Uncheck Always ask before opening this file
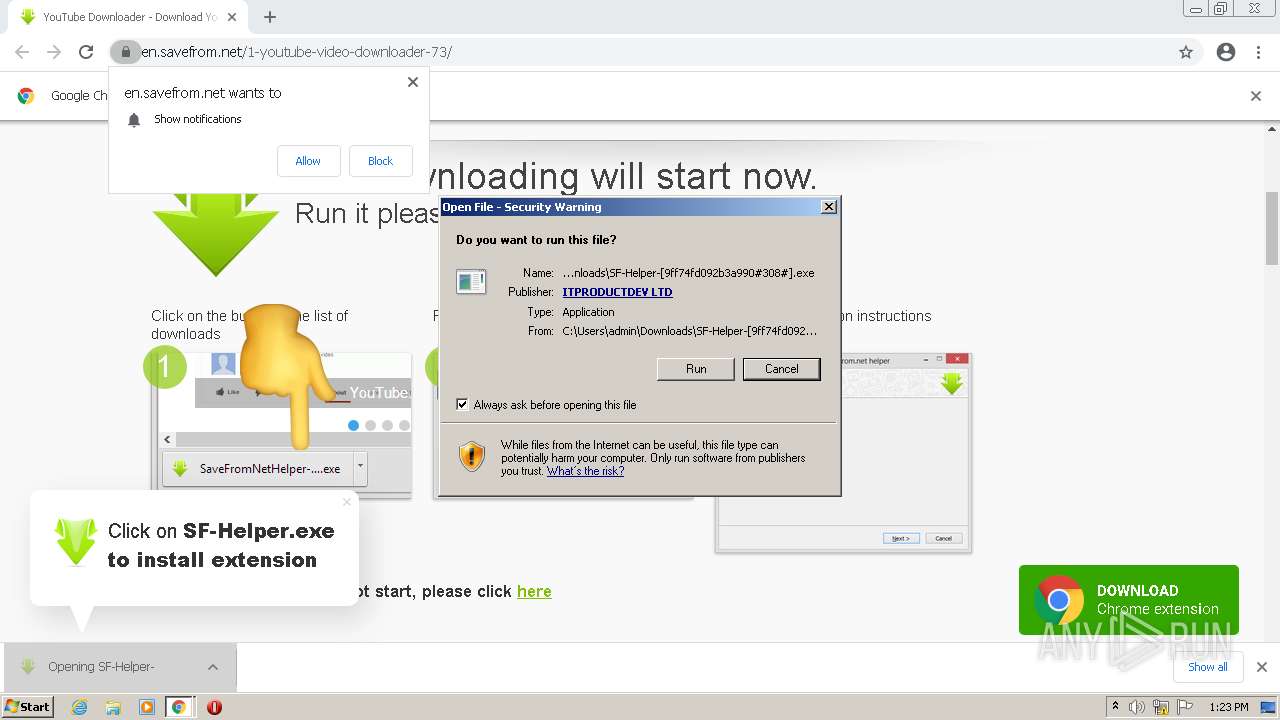Viewport: 1280px width, 720px height. [x=462, y=405]
